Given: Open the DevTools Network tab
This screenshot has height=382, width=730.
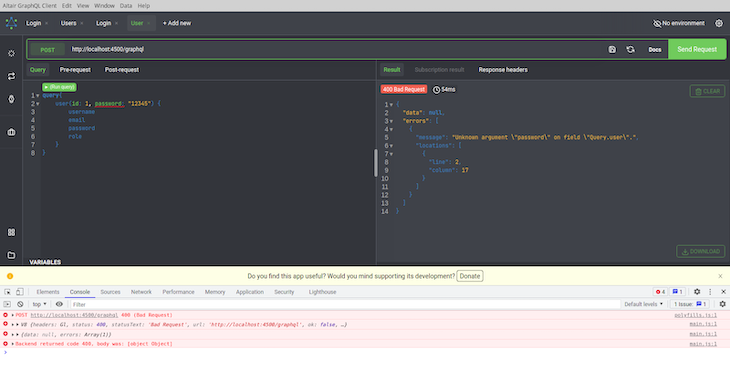Looking at the screenshot, I should tap(141, 292).
